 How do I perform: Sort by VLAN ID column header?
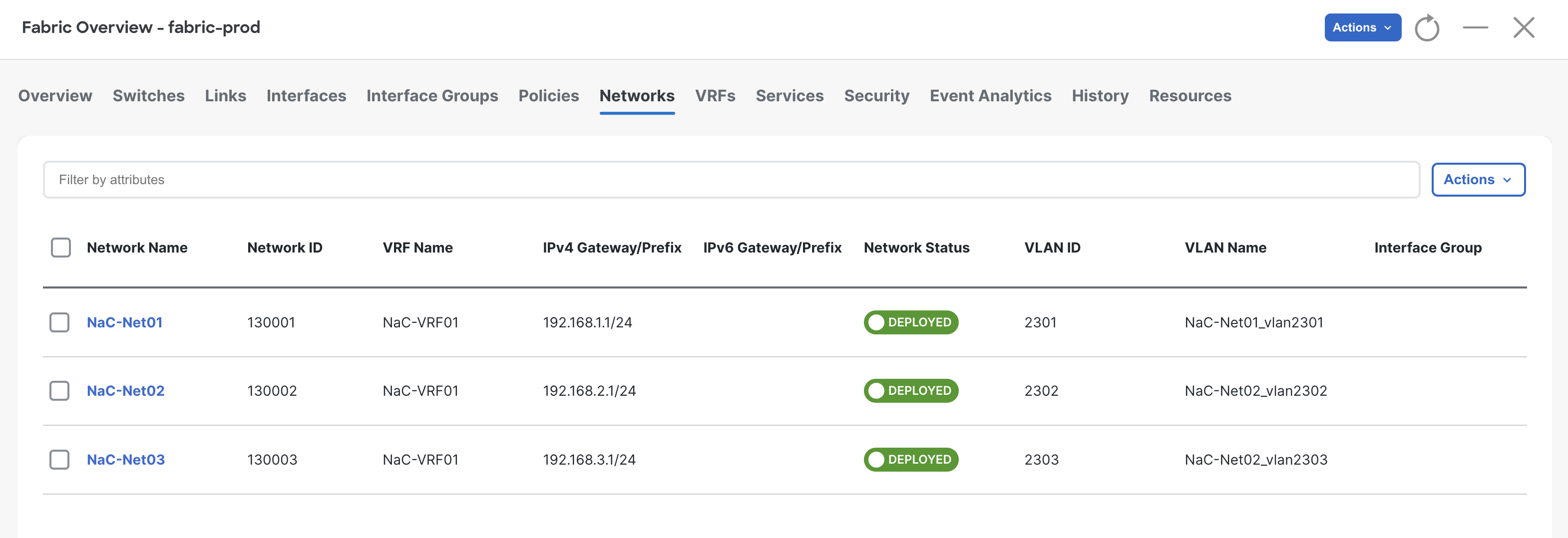1053,248
